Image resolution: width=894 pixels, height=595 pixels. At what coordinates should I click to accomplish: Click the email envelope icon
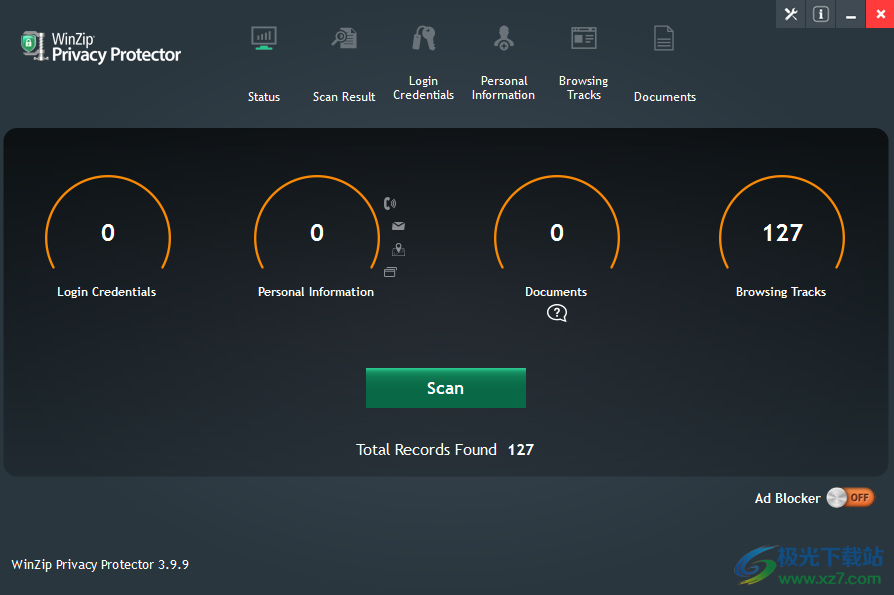(399, 226)
